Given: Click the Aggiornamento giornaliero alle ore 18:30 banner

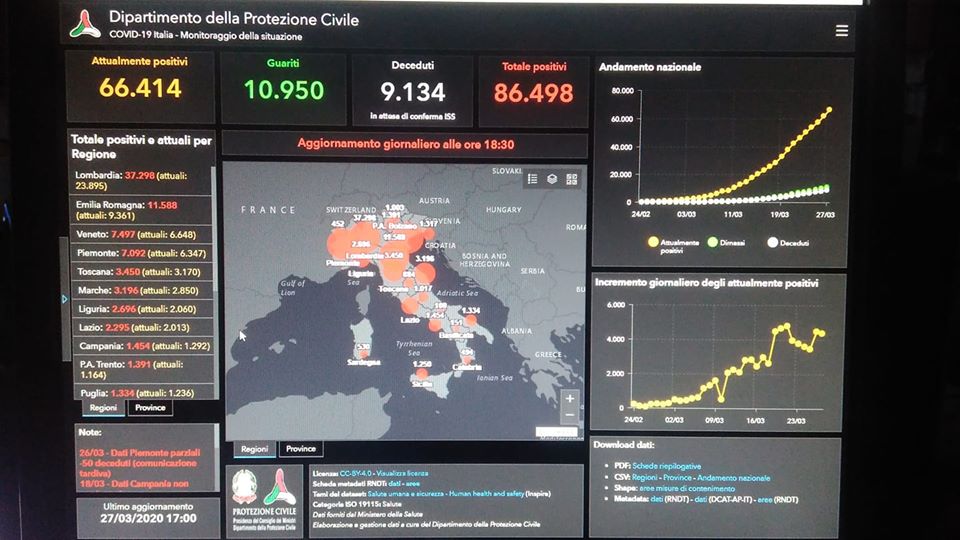Looking at the screenshot, I should pyautogui.click(x=405, y=144).
